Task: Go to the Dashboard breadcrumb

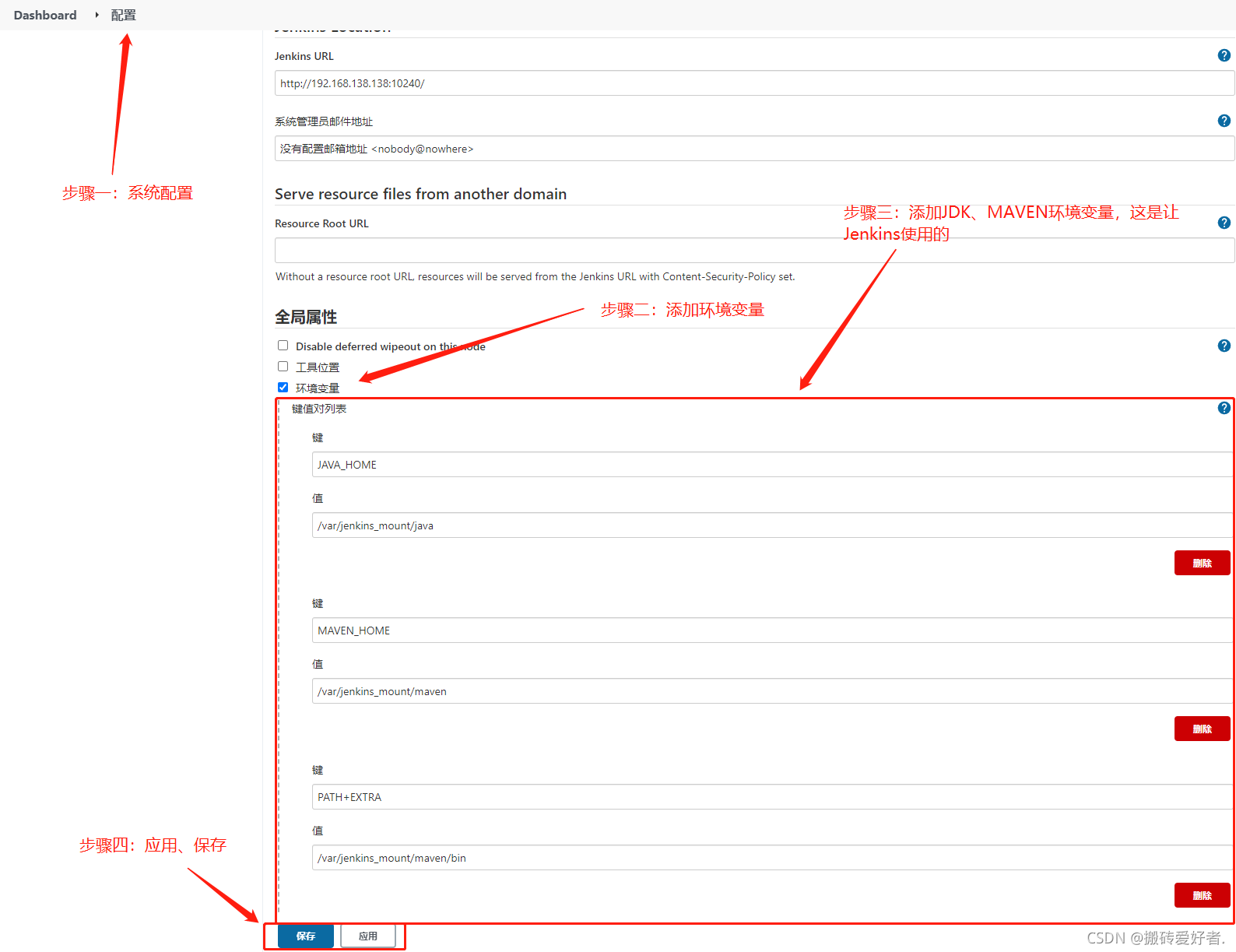Action: [x=45, y=15]
